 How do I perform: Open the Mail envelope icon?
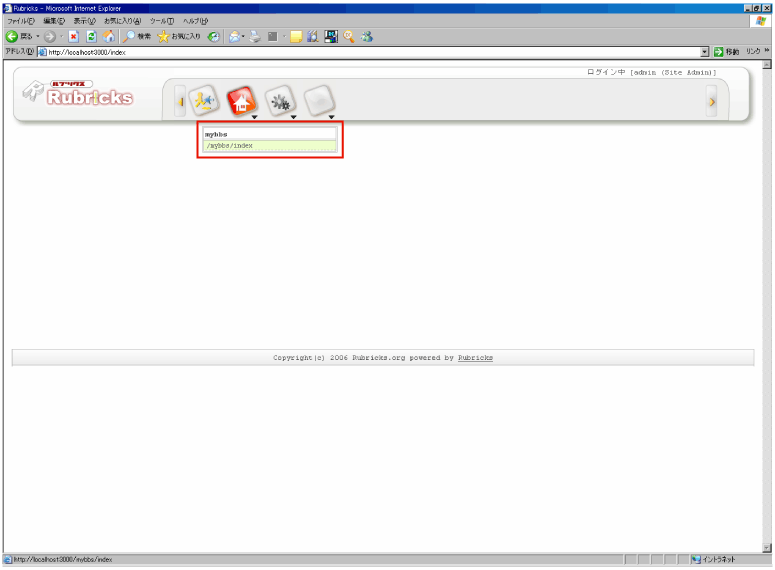pos(235,37)
